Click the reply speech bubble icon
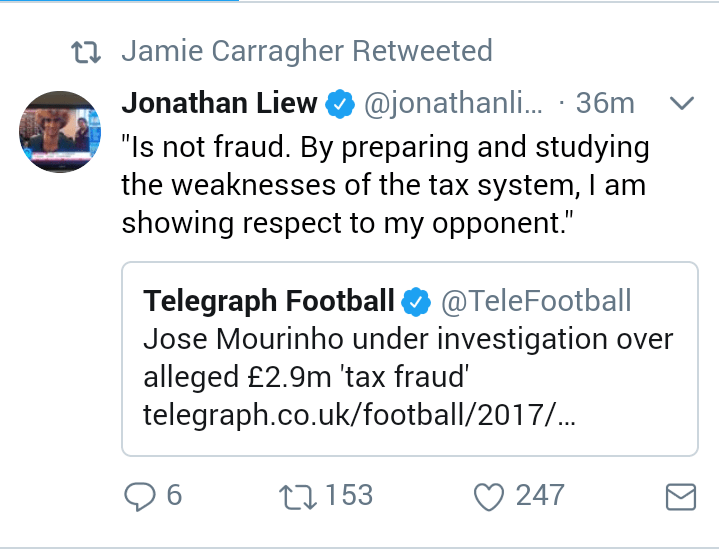This screenshot has height=551, width=719. [138, 495]
